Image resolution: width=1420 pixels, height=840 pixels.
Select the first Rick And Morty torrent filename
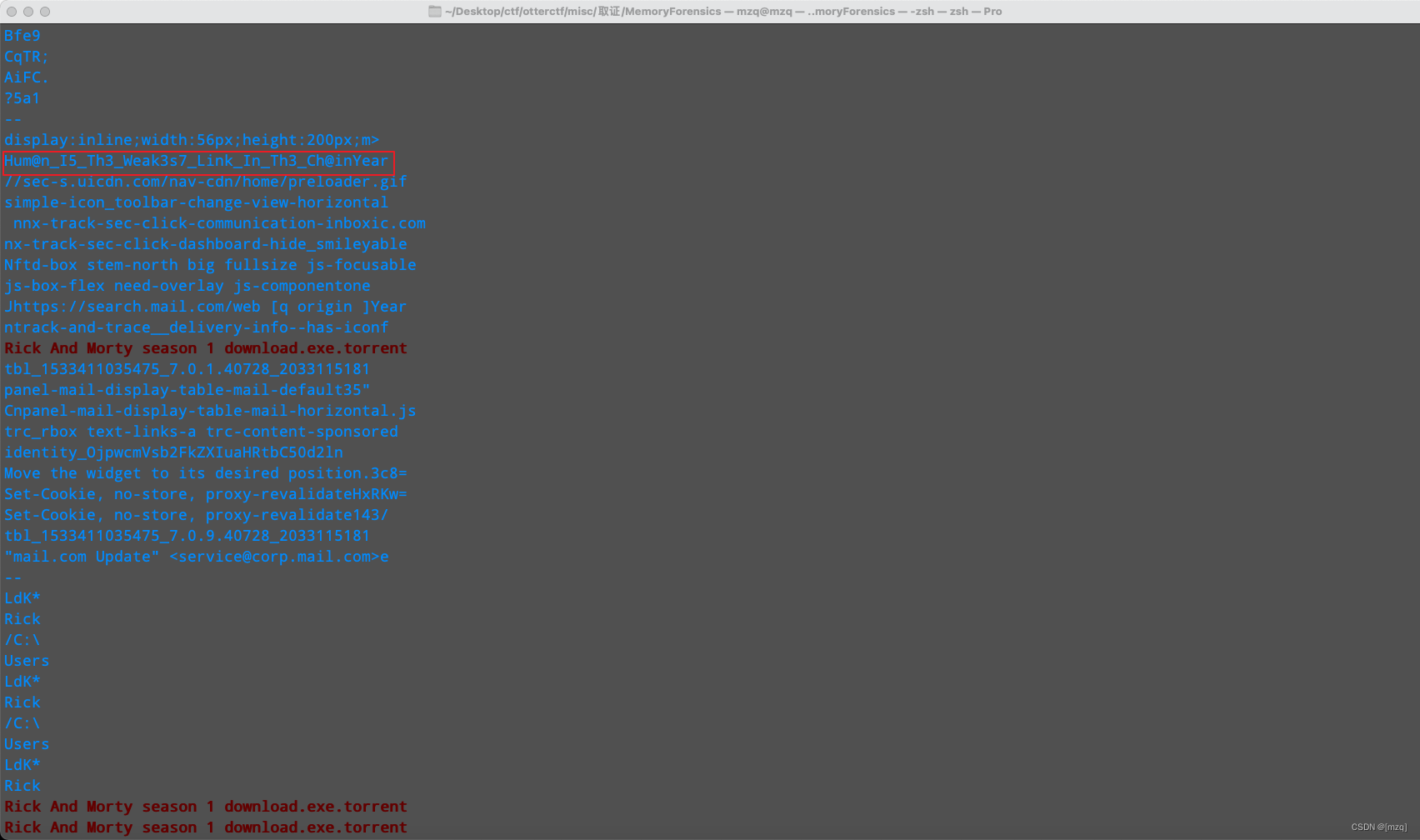click(205, 348)
